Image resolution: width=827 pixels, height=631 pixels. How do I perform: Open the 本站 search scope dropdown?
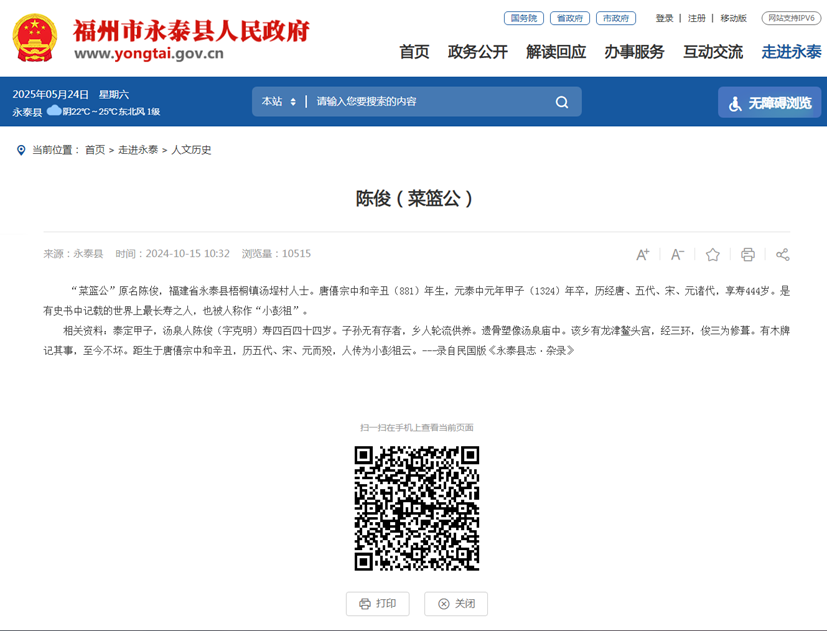click(279, 102)
